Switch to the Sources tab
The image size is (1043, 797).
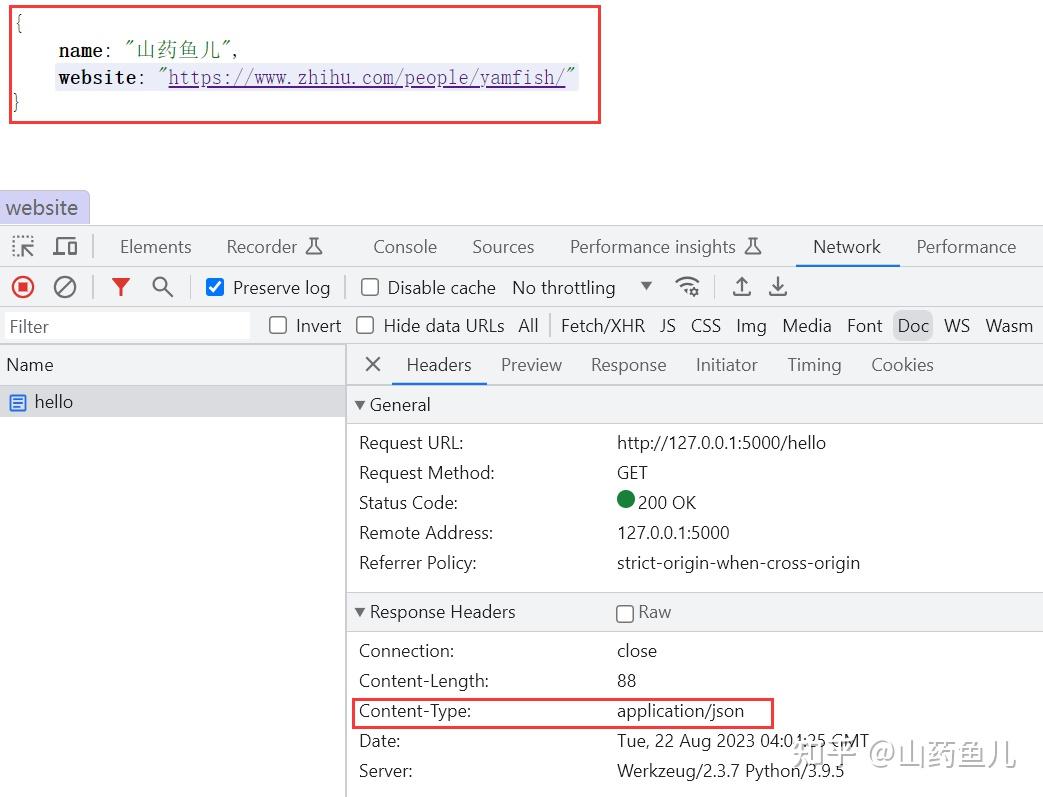pyautogui.click(x=503, y=247)
